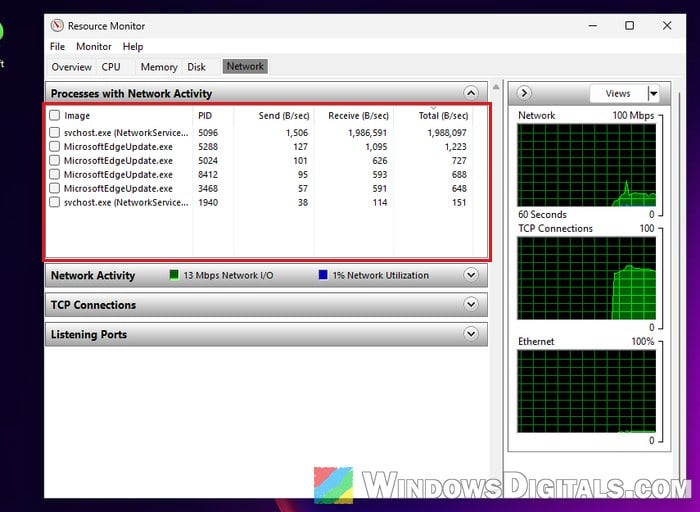
Task: Click the Views button
Action: (x=618, y=94)
